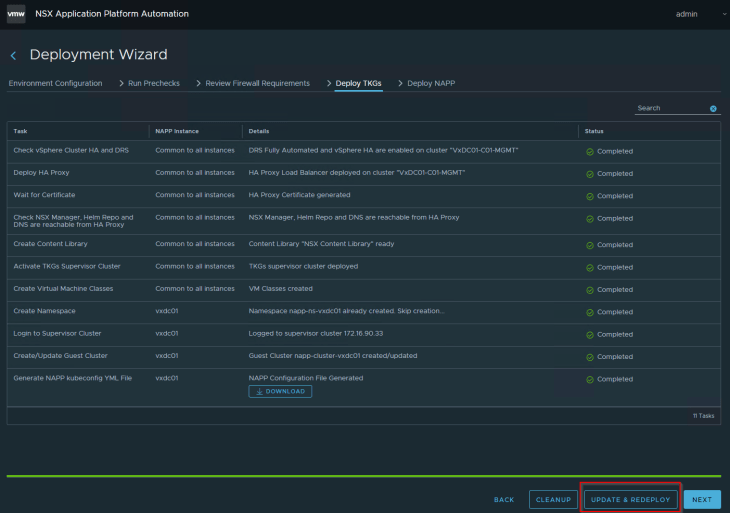The height and width of the screenshot is (513, 730).
Task: Click the Completed icon for Generate NAPP kubeconfig
Action: pos(590,379)
